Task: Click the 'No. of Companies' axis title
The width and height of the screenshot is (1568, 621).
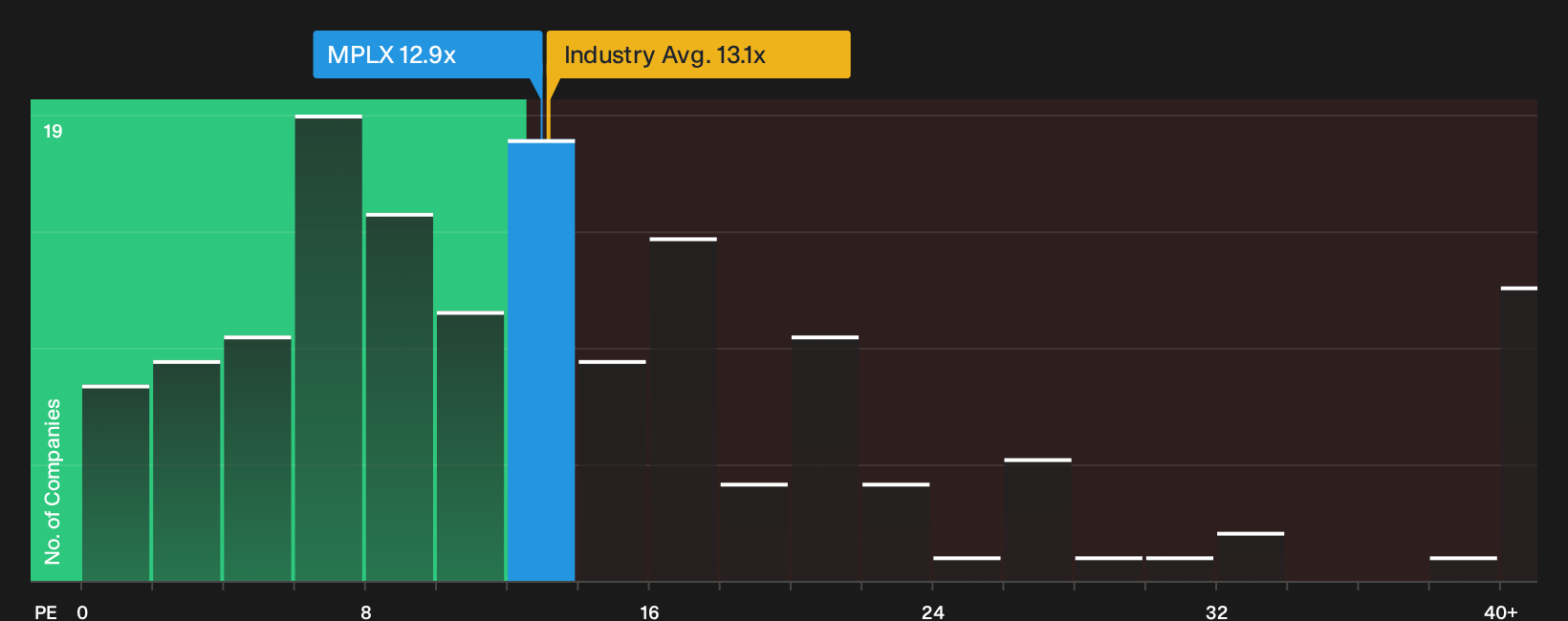Action: pyautogui.click(x=53, y=482)
